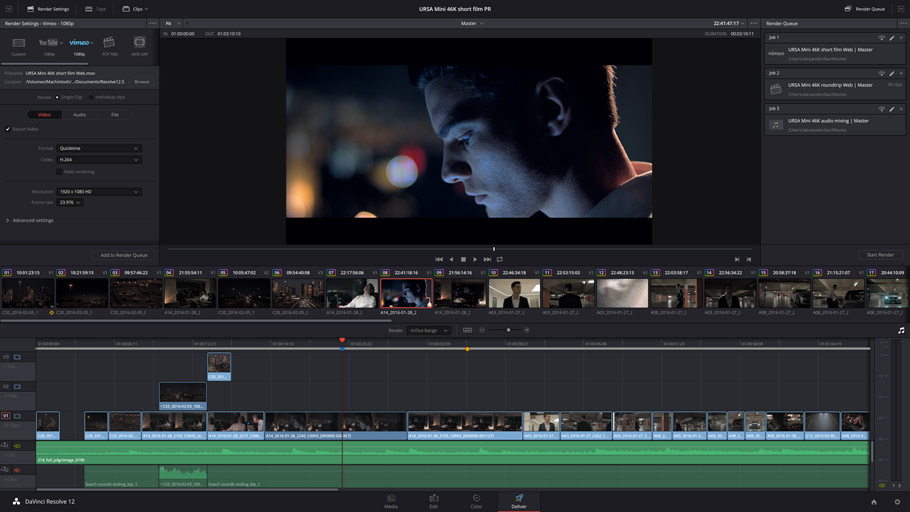Viewport: 910px width, 512px height.
Task: Toggle loop playback in the viewer
Action: (499, 259)
